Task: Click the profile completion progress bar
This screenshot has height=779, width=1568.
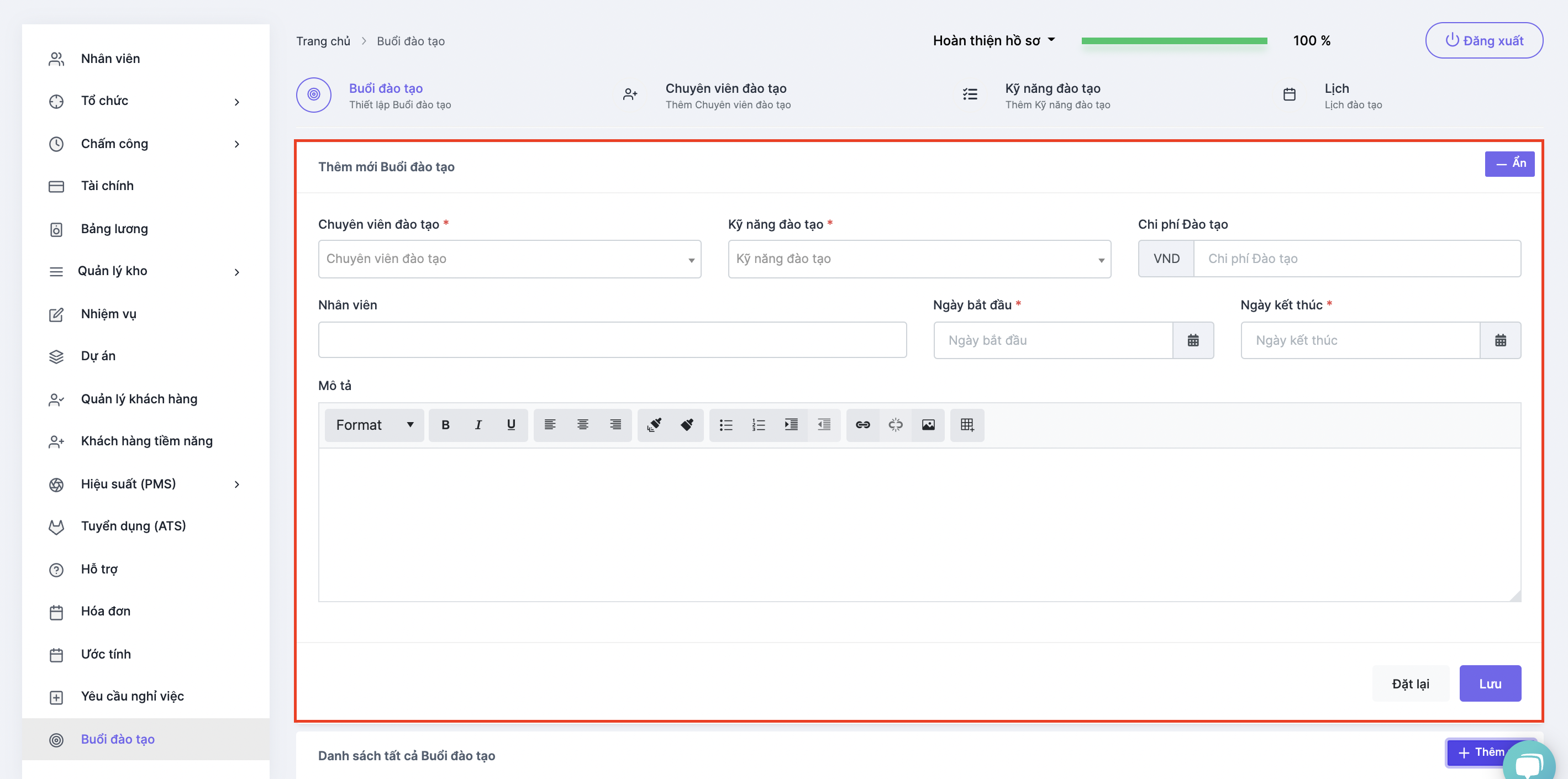Action: coord(1174,41)
